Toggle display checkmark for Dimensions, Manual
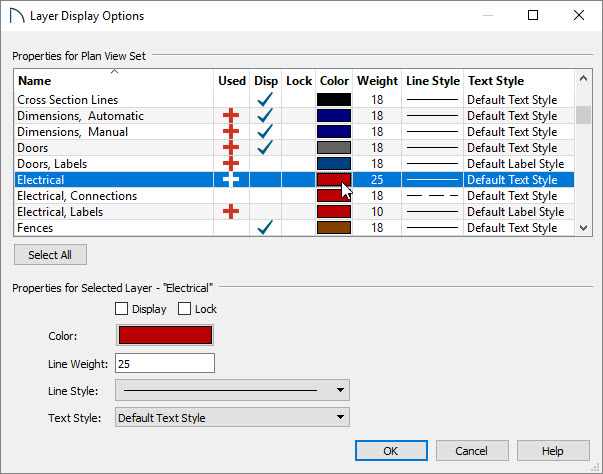 265,131
